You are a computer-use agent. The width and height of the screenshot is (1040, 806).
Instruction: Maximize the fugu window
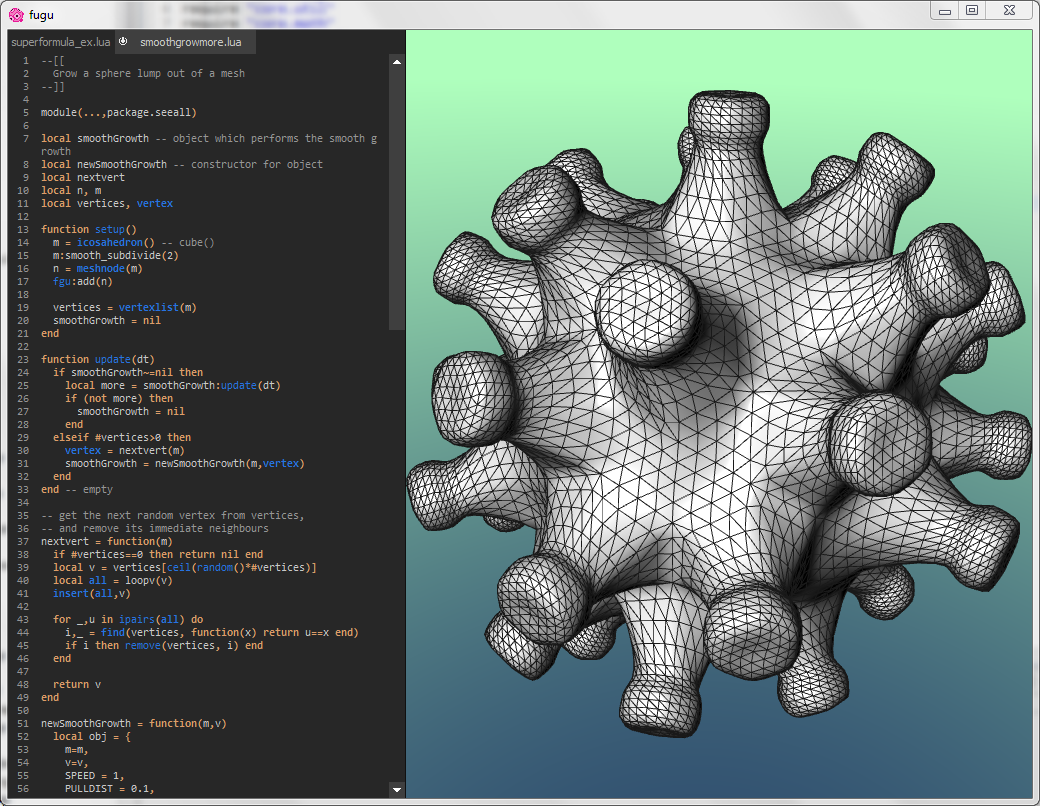(971, 10)
